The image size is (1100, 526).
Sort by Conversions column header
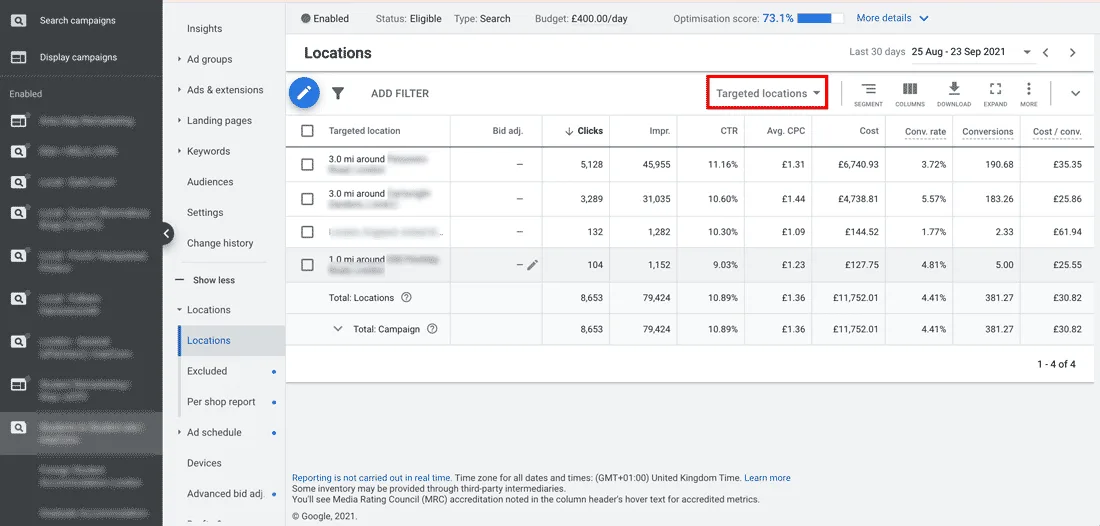[987, 131]
